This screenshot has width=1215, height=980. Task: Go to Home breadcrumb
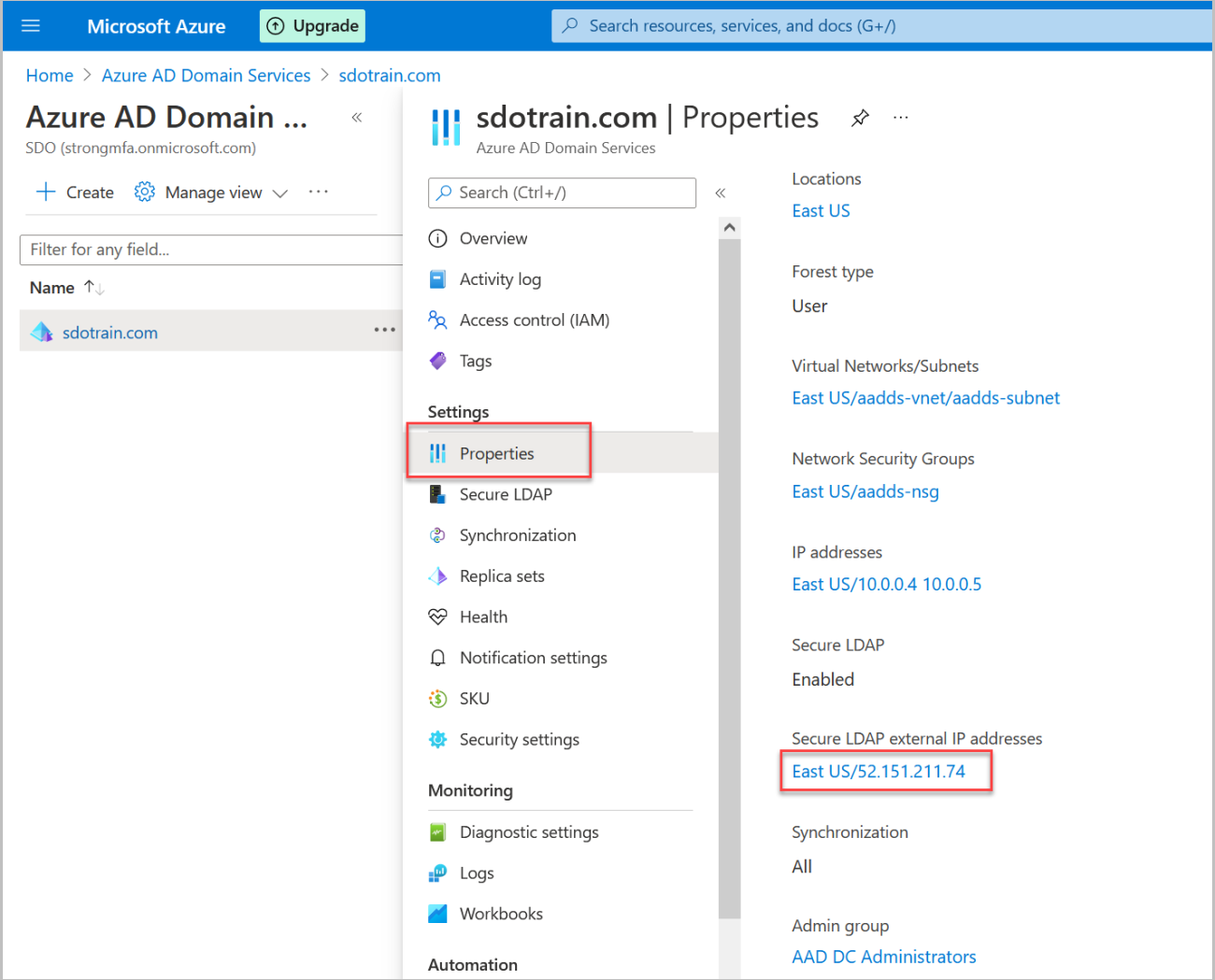[x=50, y=76]
